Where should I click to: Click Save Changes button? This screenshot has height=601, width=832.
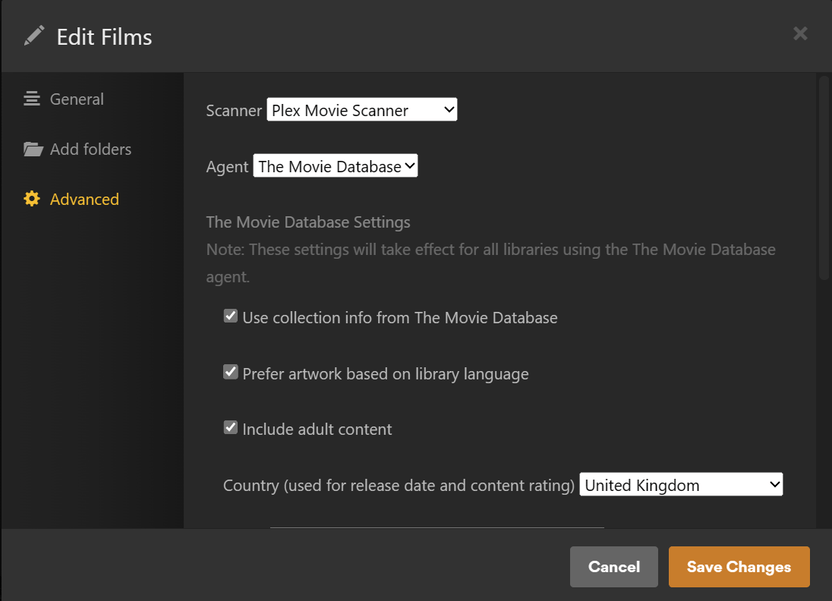click(x=739, y=567)
